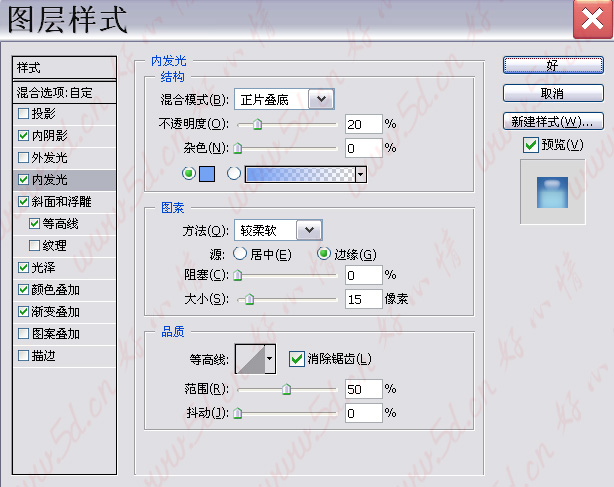Enable the 纹理 checkbox
Screen dimensions: 614x487
(34, 245)
